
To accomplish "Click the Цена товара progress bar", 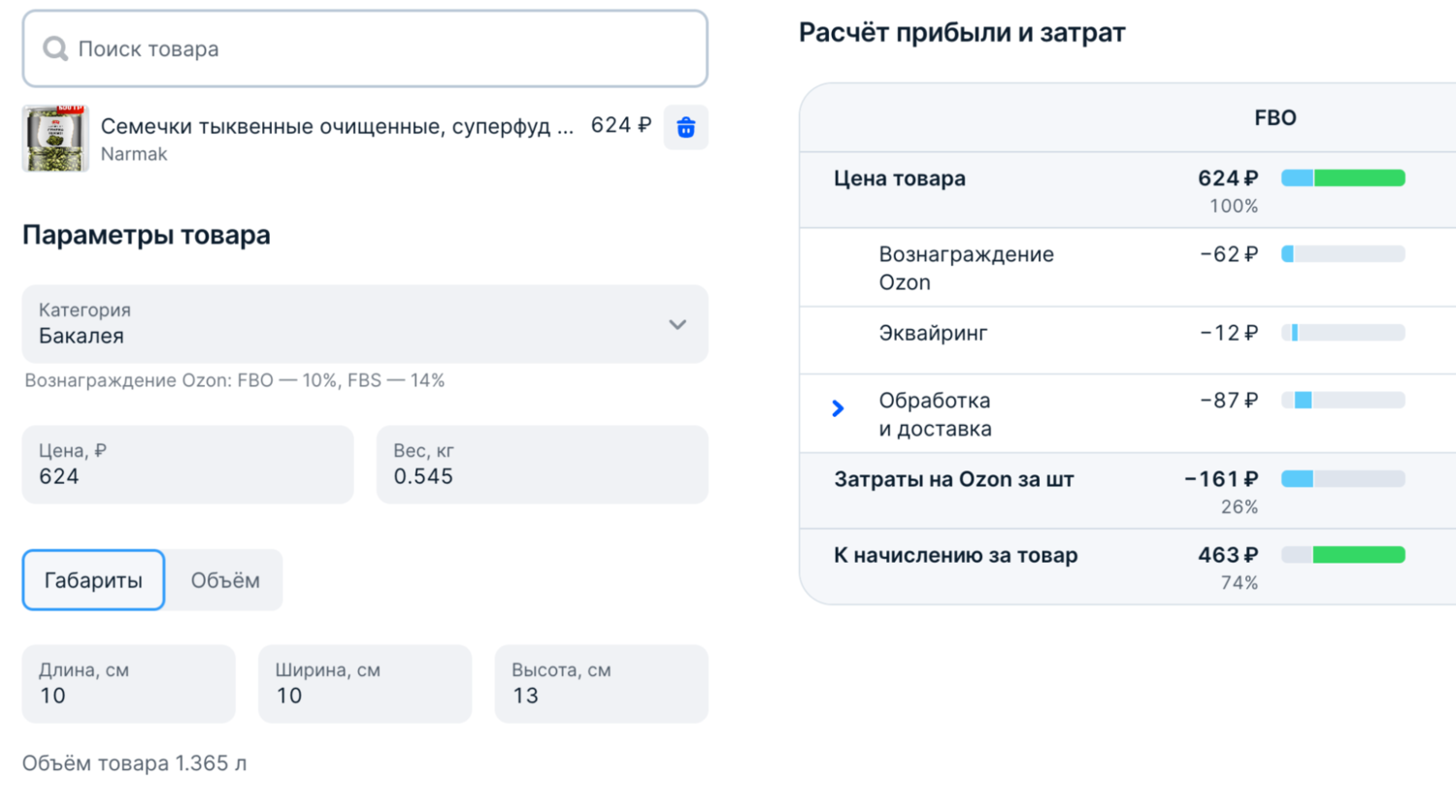I will tap(1342, 178).
